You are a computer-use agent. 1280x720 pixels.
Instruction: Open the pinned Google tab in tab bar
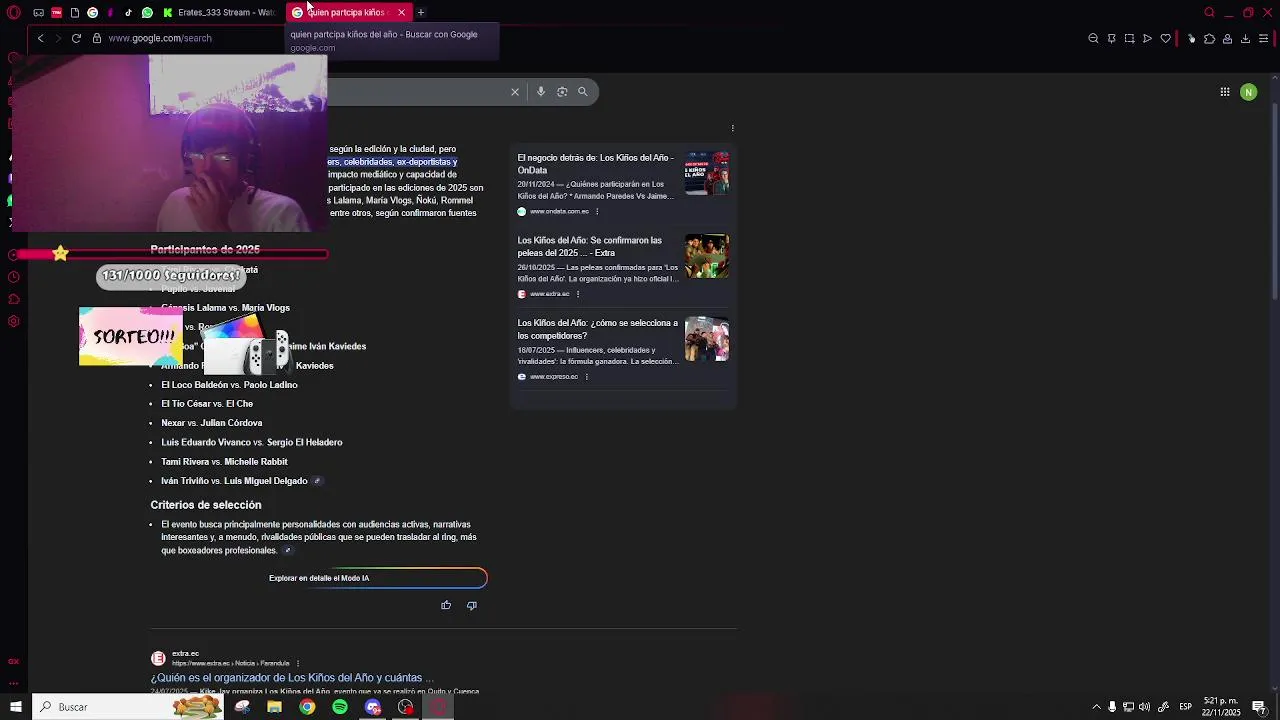92,12
